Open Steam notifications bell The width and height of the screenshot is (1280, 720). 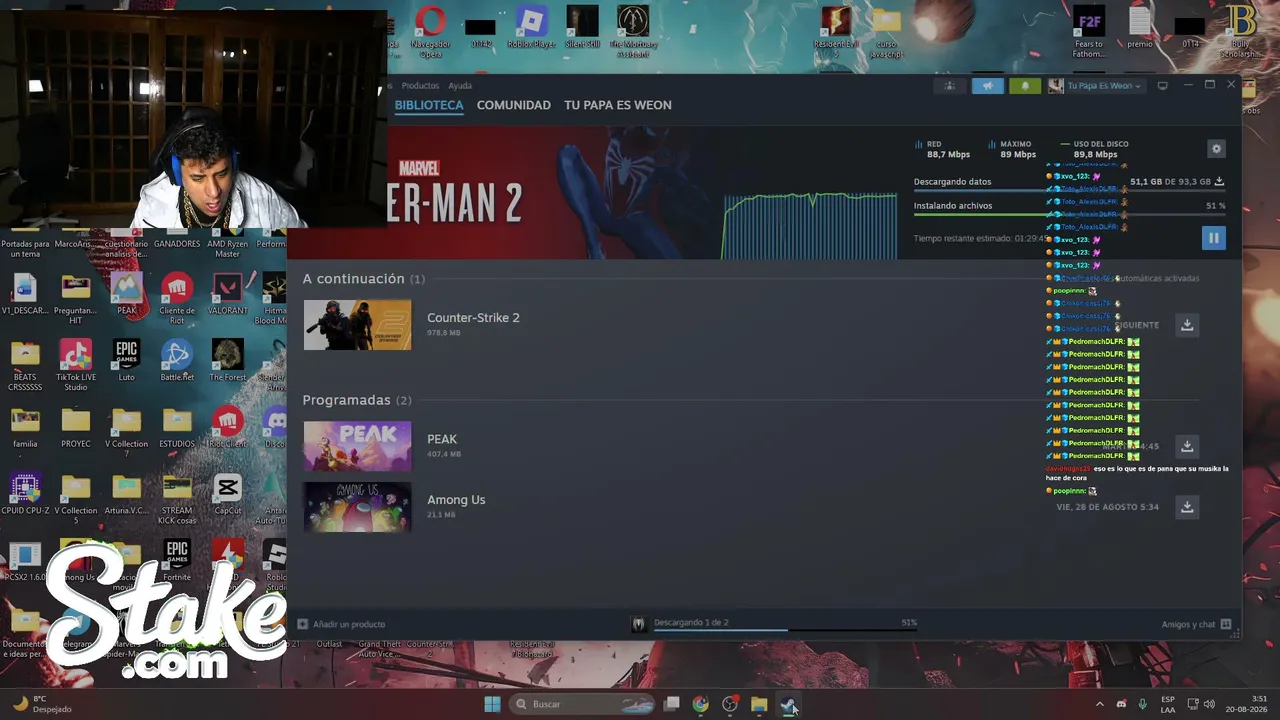point(1024,86)
